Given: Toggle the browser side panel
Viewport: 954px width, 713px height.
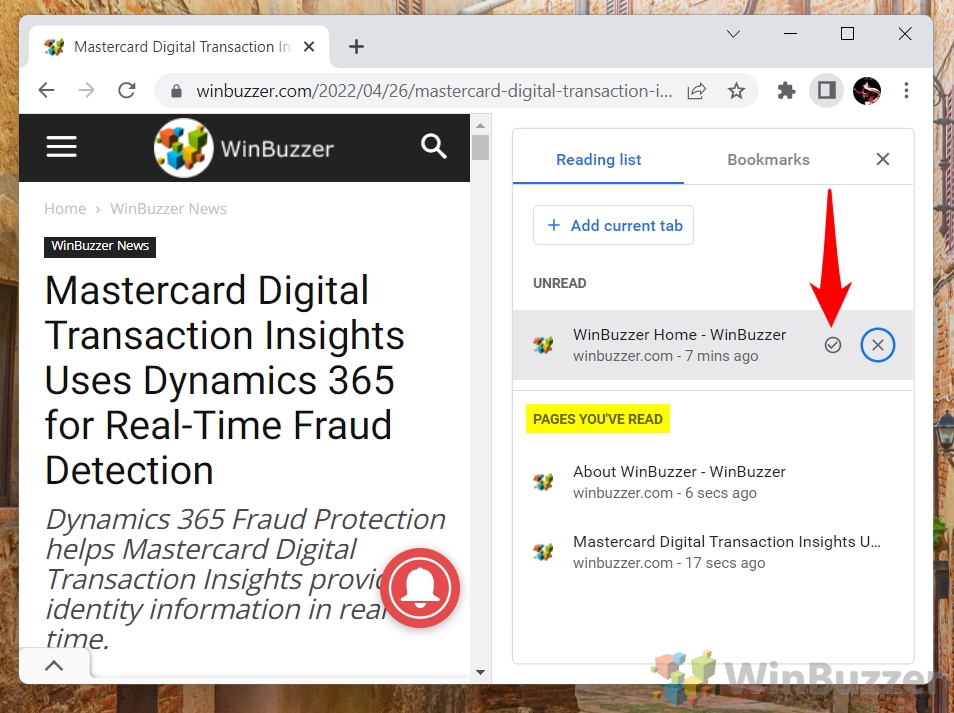Looking at the screenshot, I should click(826, 91).
